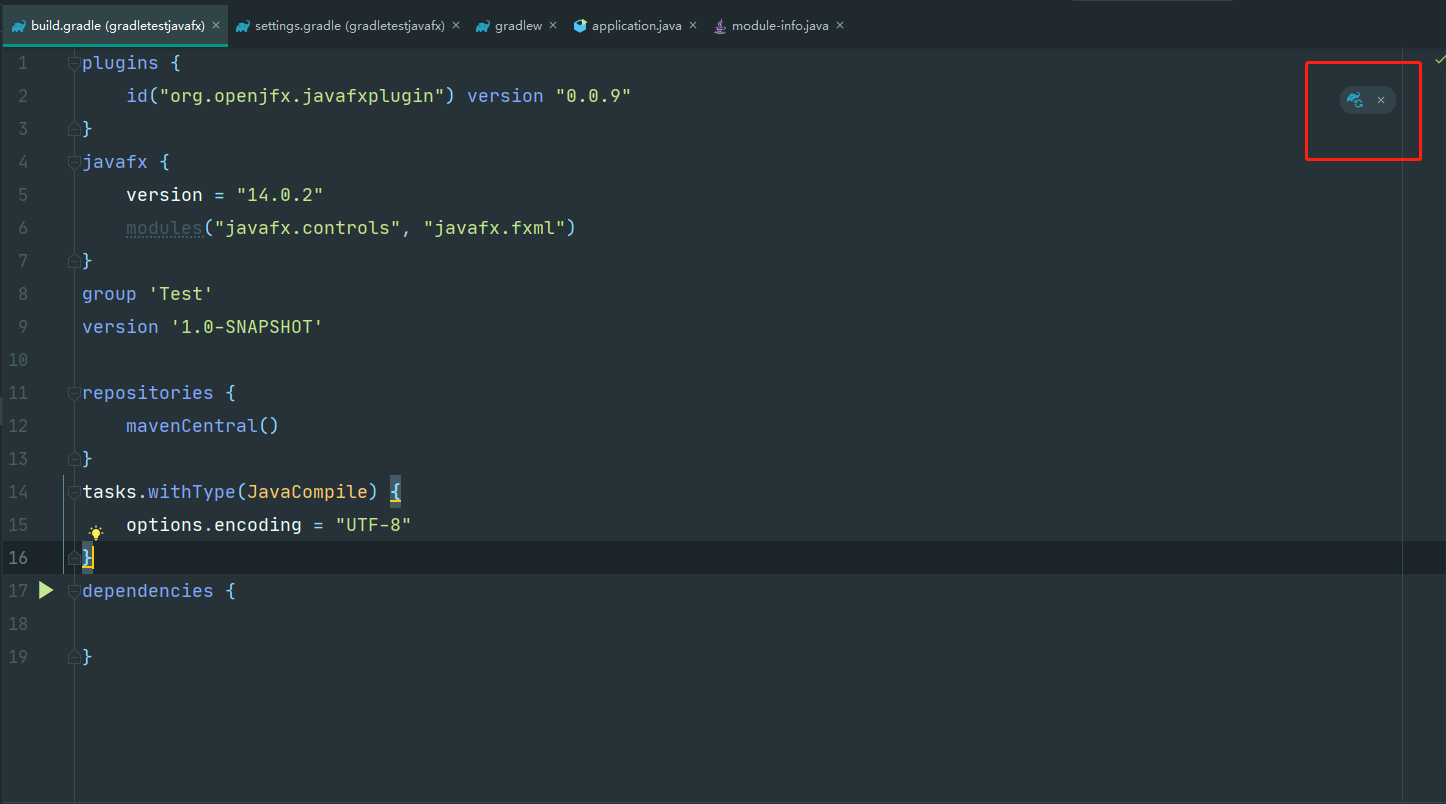Run the dependencies block with gutter arrow
1446x804 pixels.
coord(46,590)
